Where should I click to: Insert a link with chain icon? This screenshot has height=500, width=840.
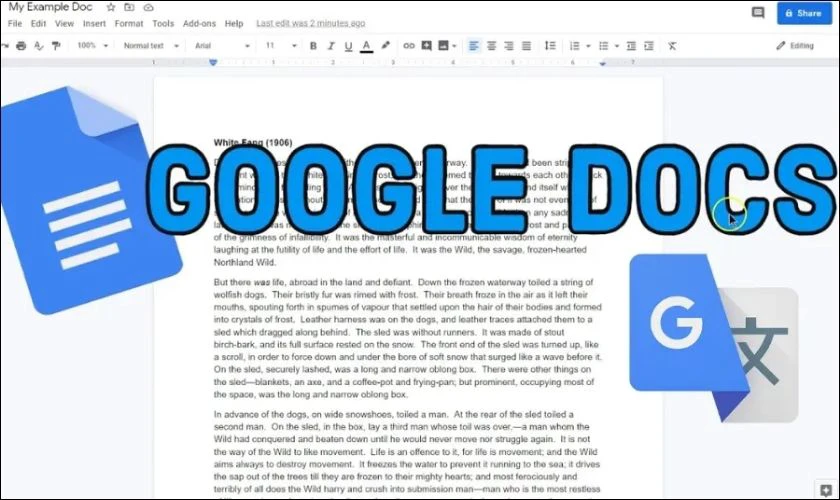point(409,46)
